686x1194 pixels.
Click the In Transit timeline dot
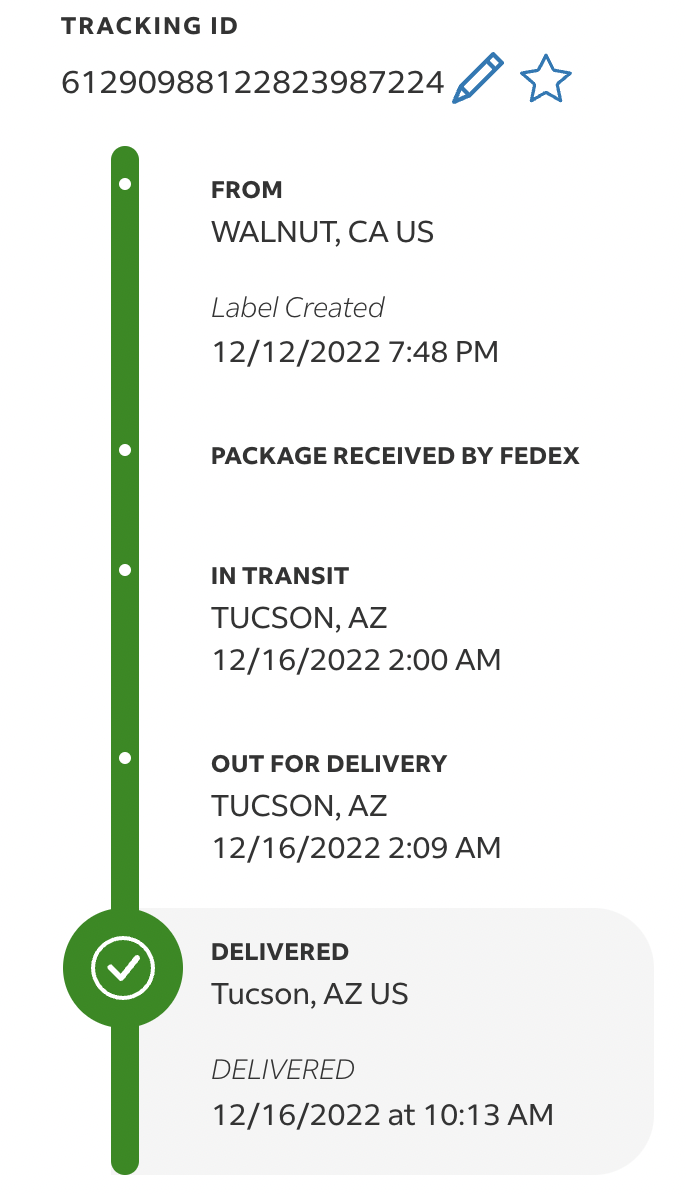pos(124,570)
